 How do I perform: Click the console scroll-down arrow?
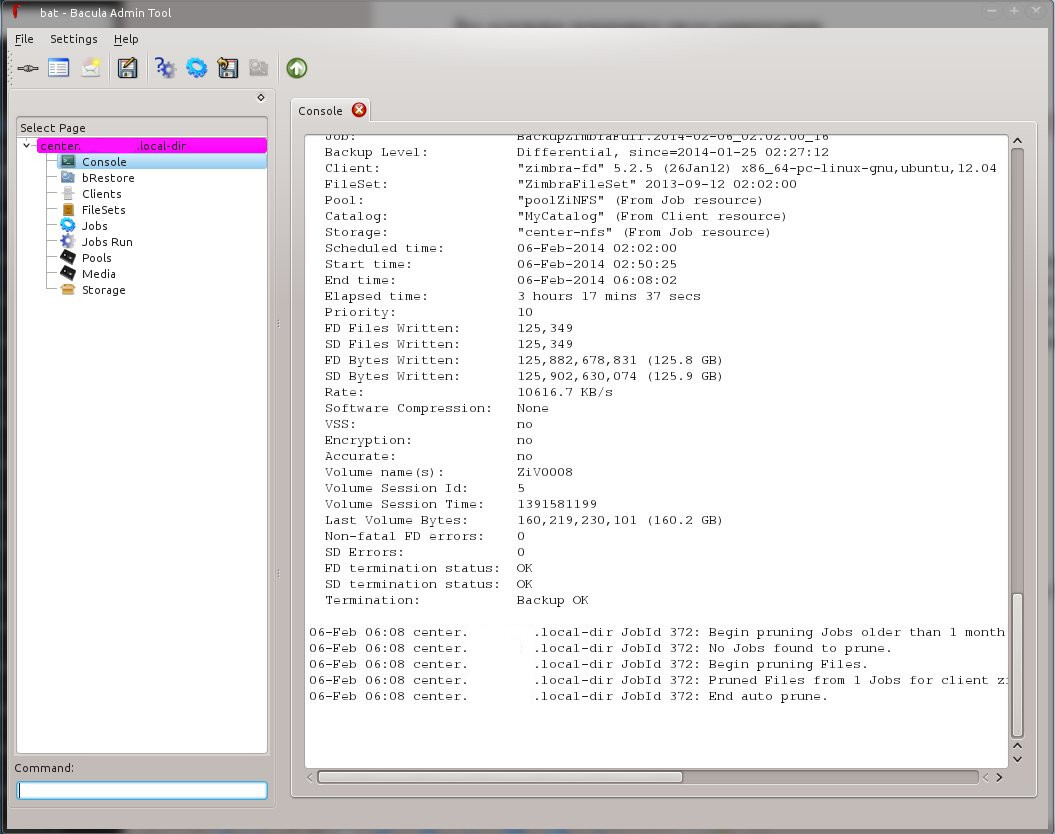click(x=1017, y=759)
